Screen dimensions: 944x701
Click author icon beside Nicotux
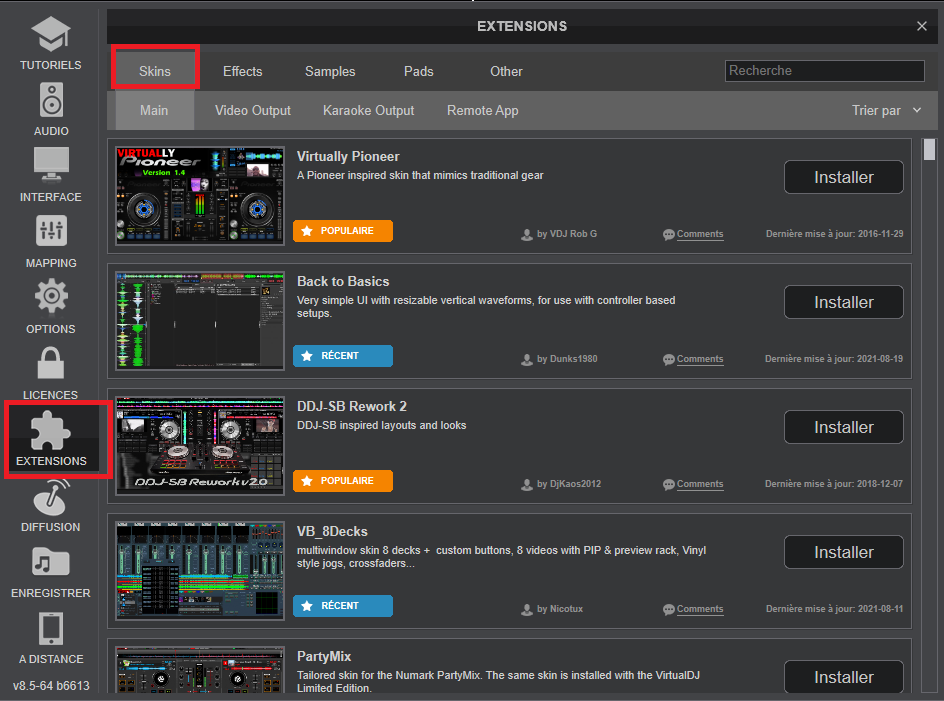[527, 609]
